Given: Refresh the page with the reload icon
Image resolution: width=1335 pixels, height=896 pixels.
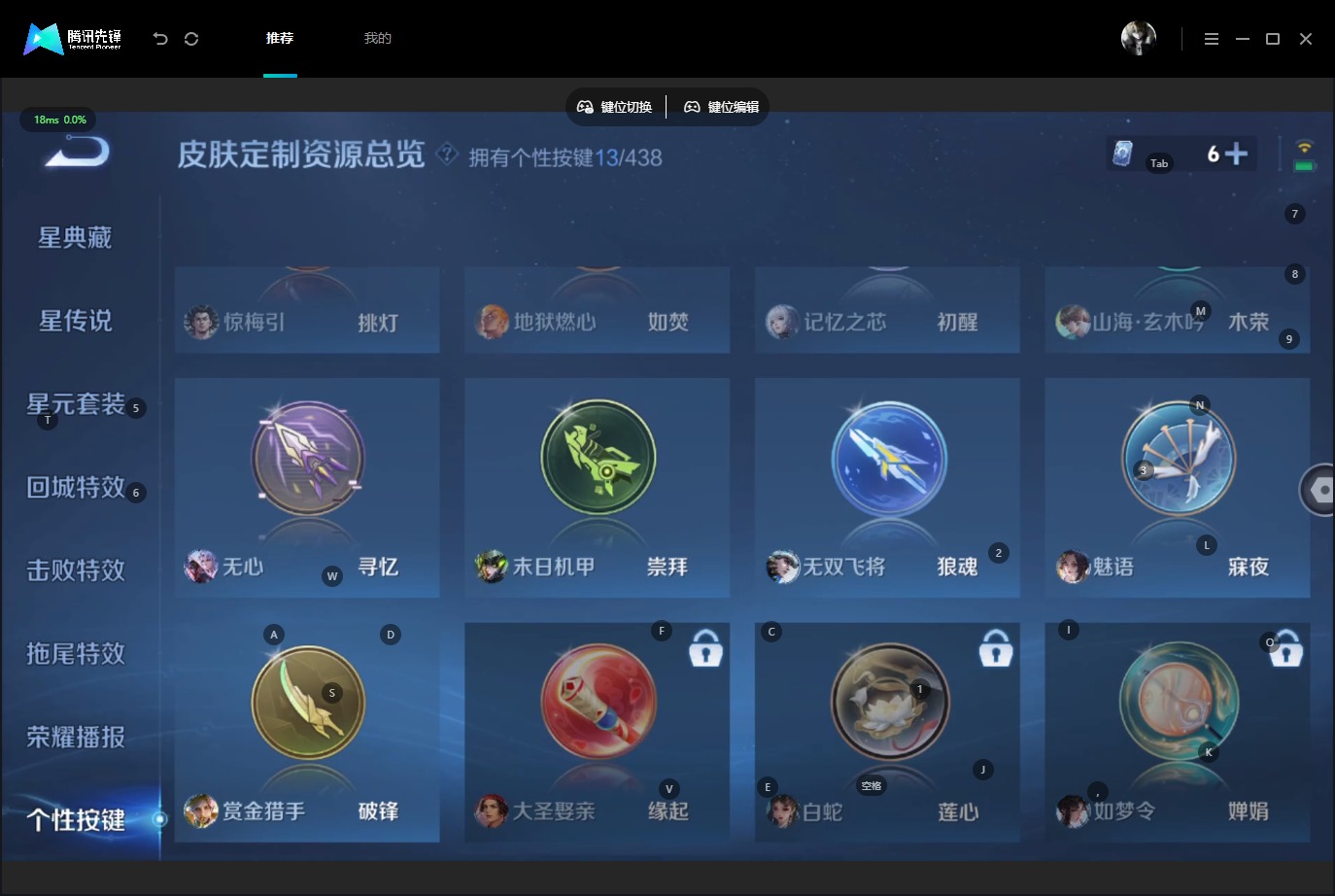Looking at the screenshot, I should pos(191,39).
